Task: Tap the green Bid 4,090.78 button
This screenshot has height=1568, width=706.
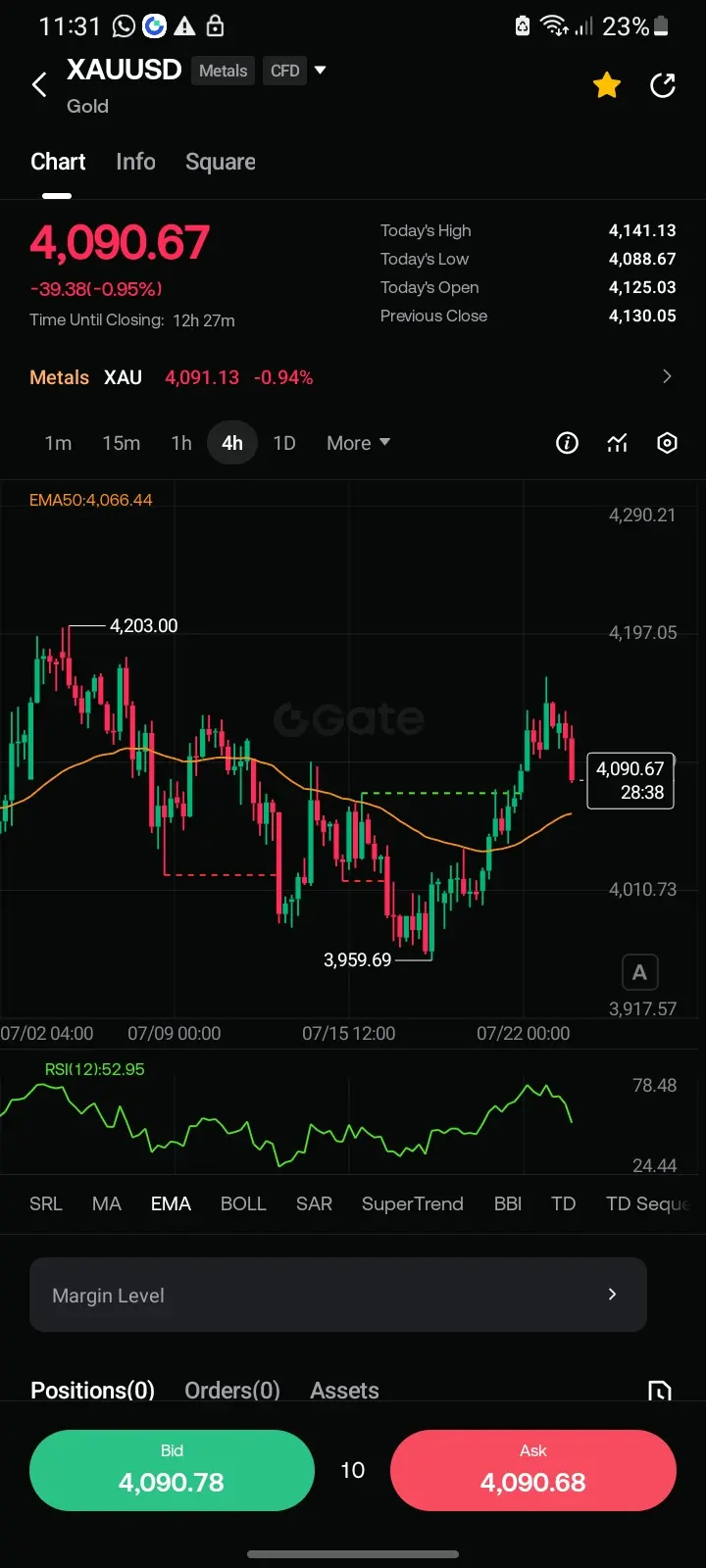Action: (x=172, y=1470)
